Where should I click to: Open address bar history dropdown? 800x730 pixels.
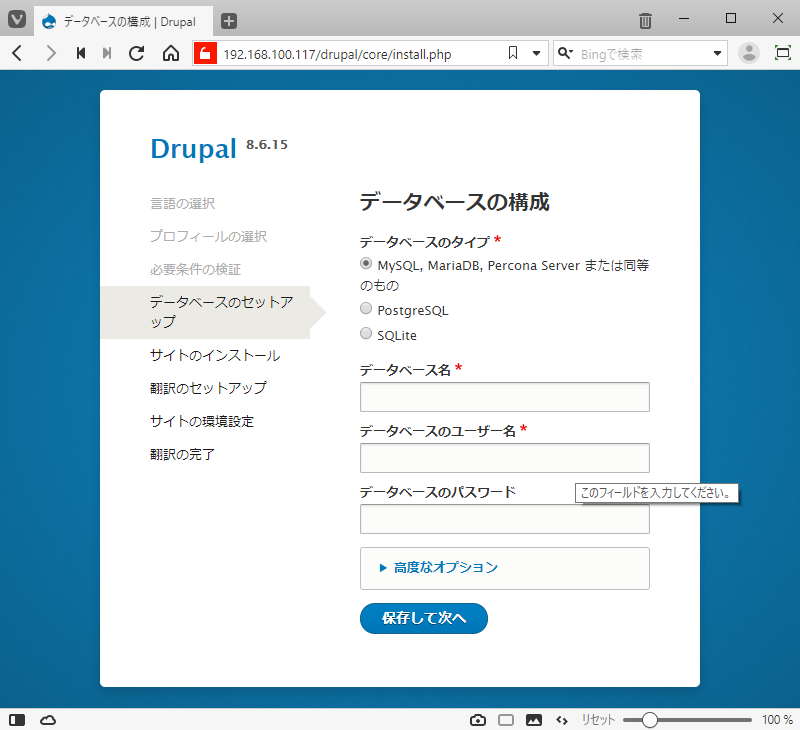click(536, 53)
